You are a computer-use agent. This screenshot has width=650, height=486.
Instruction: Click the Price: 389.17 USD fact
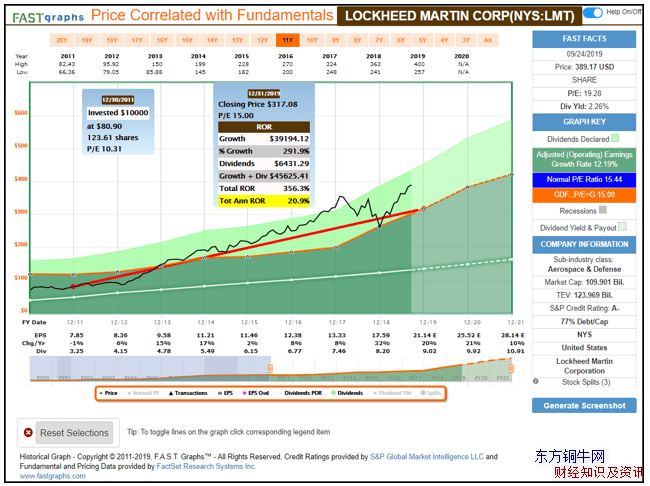(x=584, y=67)
